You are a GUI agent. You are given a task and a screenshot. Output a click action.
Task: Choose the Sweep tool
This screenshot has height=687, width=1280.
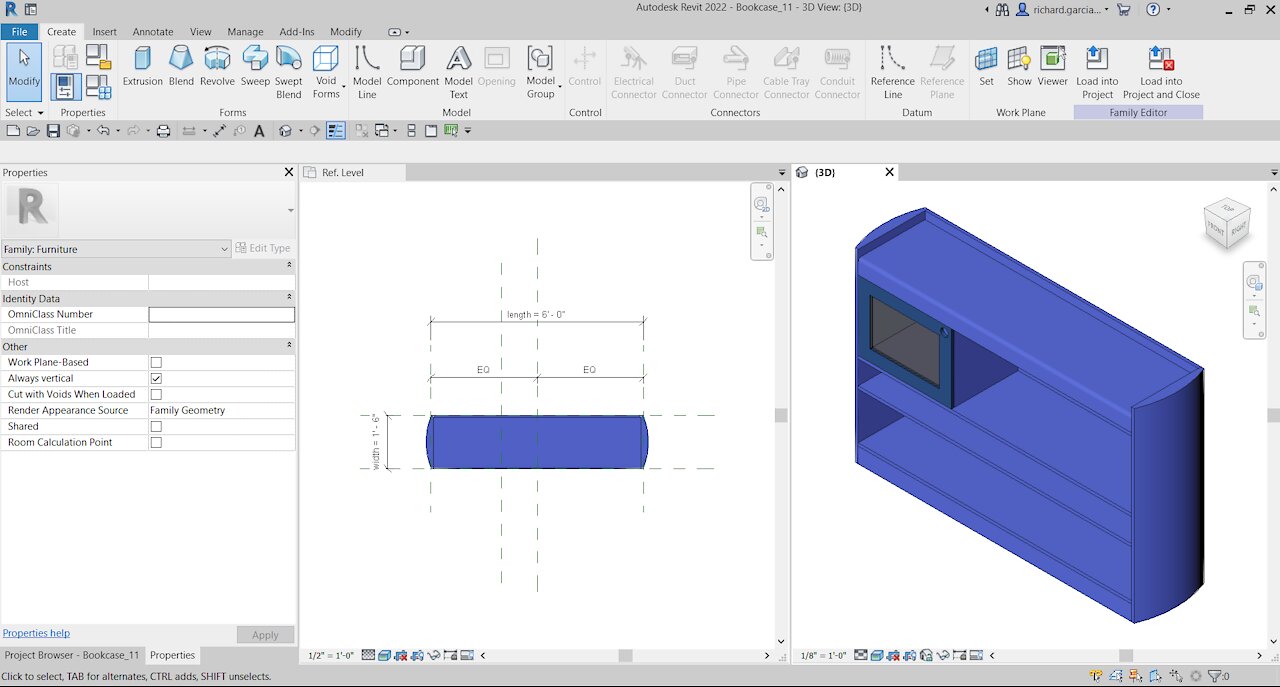(255, 66)
